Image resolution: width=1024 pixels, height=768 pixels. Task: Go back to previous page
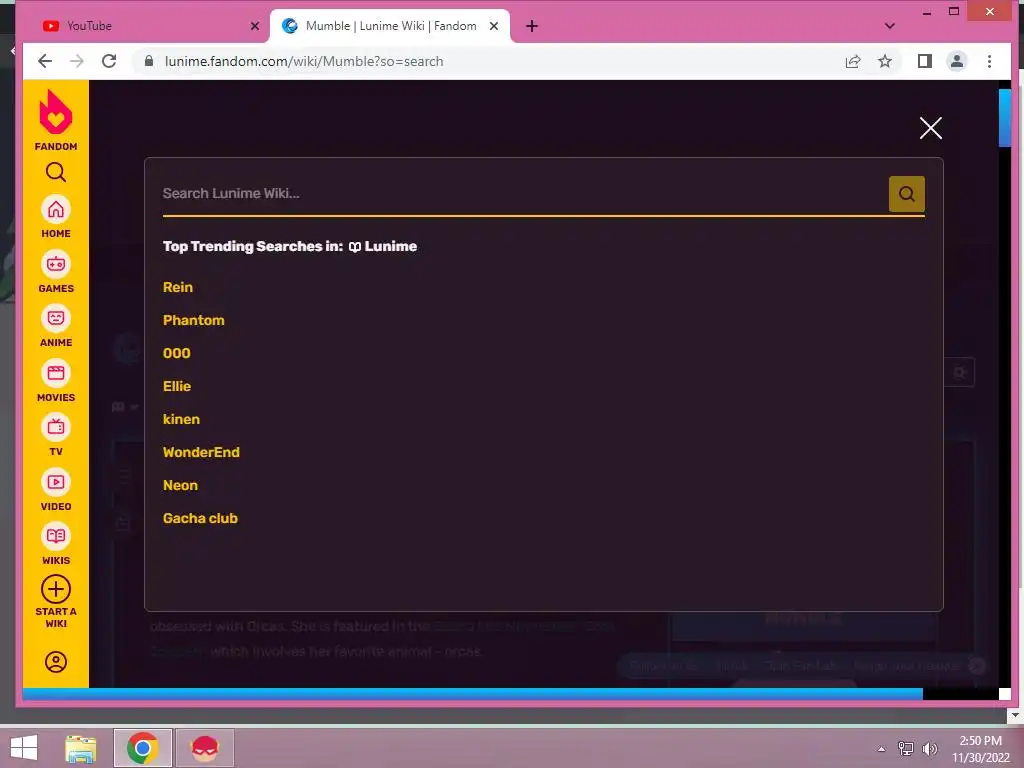pos(44,61)
